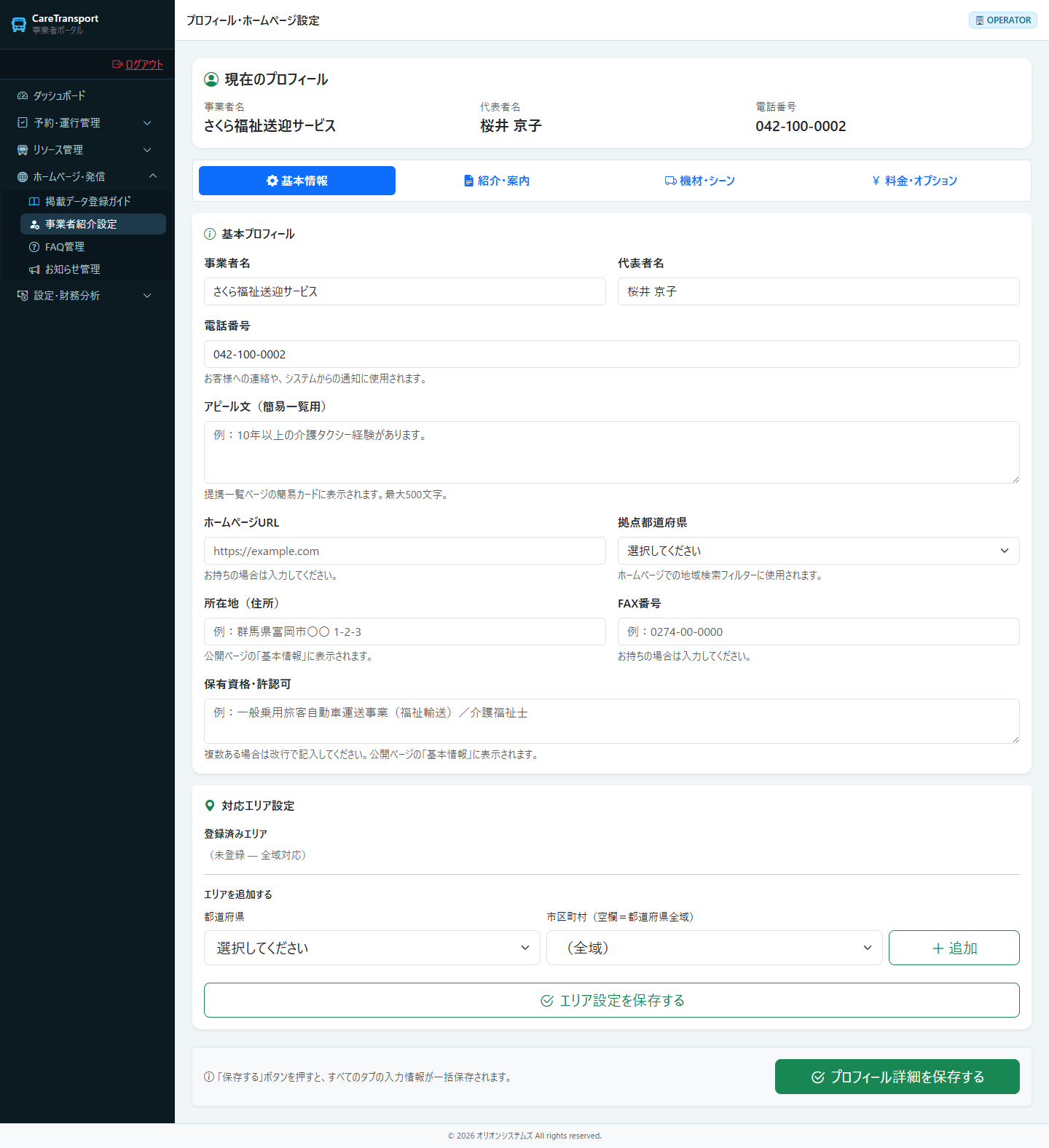Click the building icon in OPERATOR badge
Screen dimensions: 1049x1148
point(980,20)
